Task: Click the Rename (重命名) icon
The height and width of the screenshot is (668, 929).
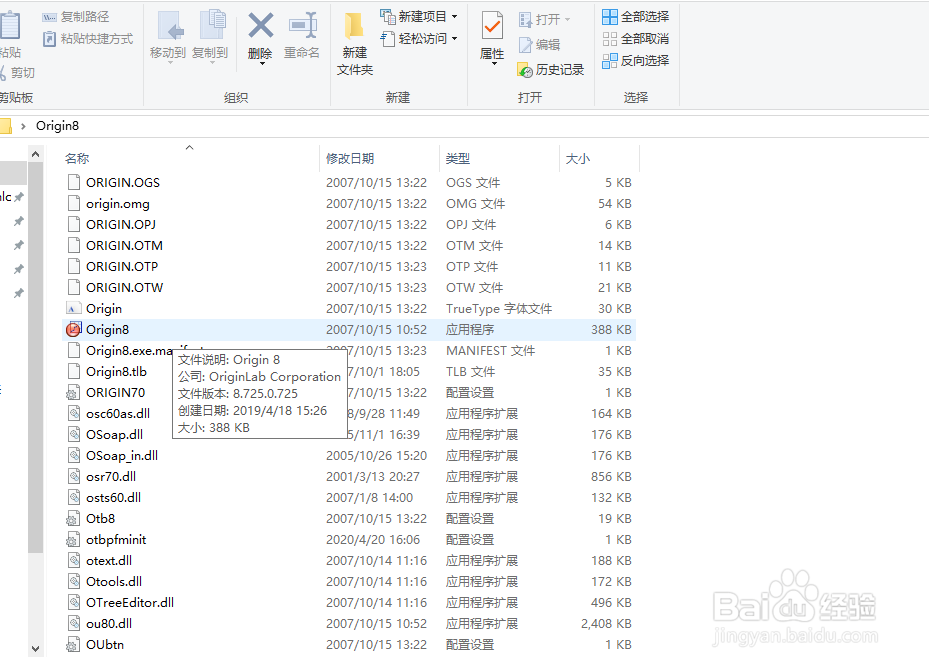Action: [302, 27]
